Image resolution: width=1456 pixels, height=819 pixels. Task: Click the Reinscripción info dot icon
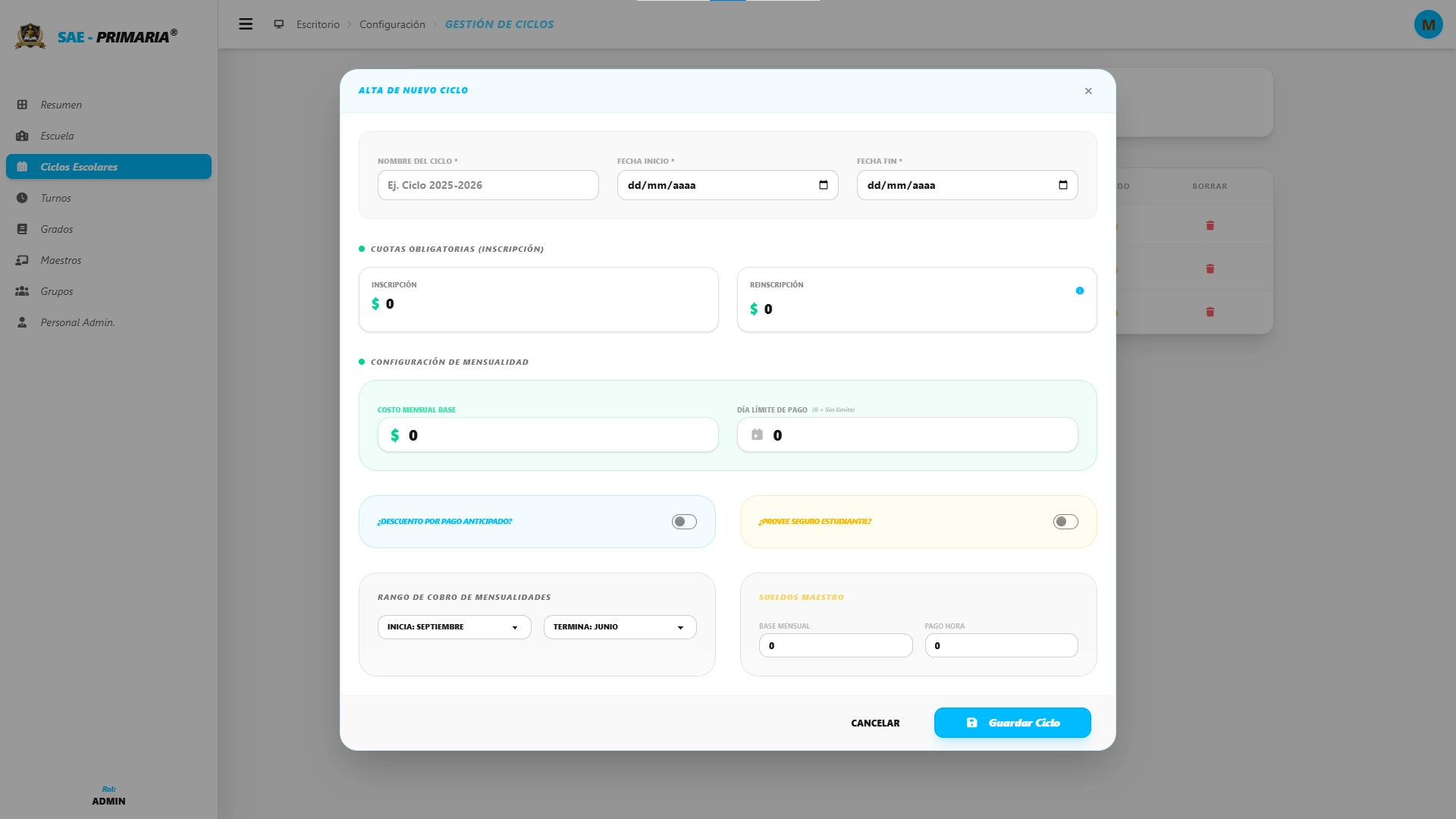(x=1080, y=290)
